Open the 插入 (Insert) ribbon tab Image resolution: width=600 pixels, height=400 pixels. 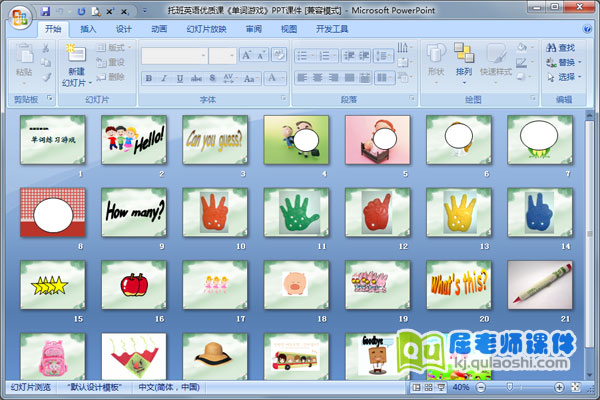pyautogui.click(x=88, y=30)
